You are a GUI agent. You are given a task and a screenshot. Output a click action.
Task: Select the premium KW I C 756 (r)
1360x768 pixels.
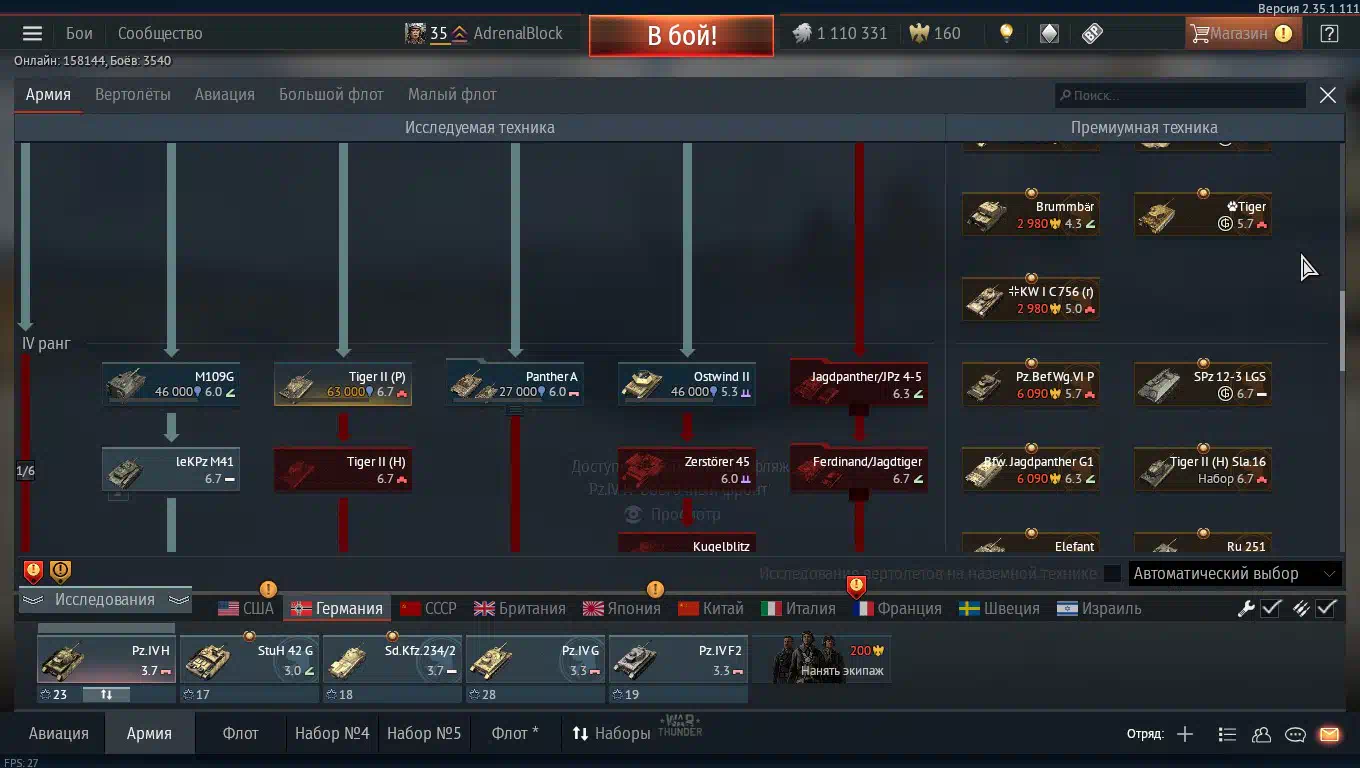pos(1031,299)
